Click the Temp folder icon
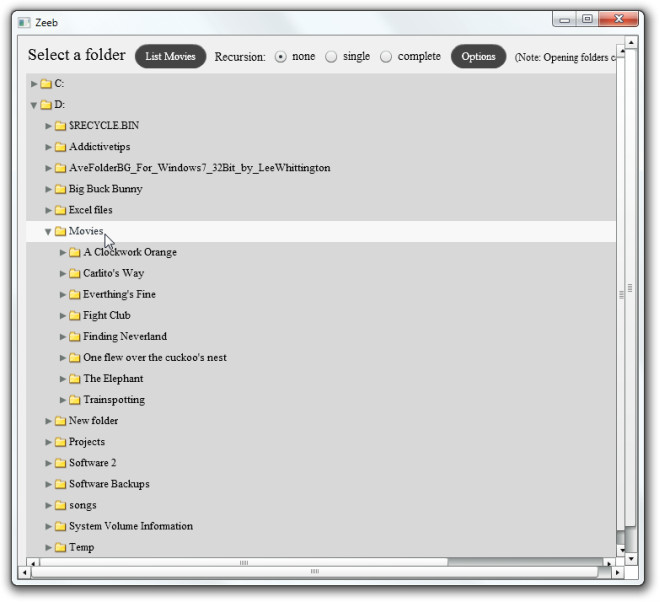 [x=61, y=547]
